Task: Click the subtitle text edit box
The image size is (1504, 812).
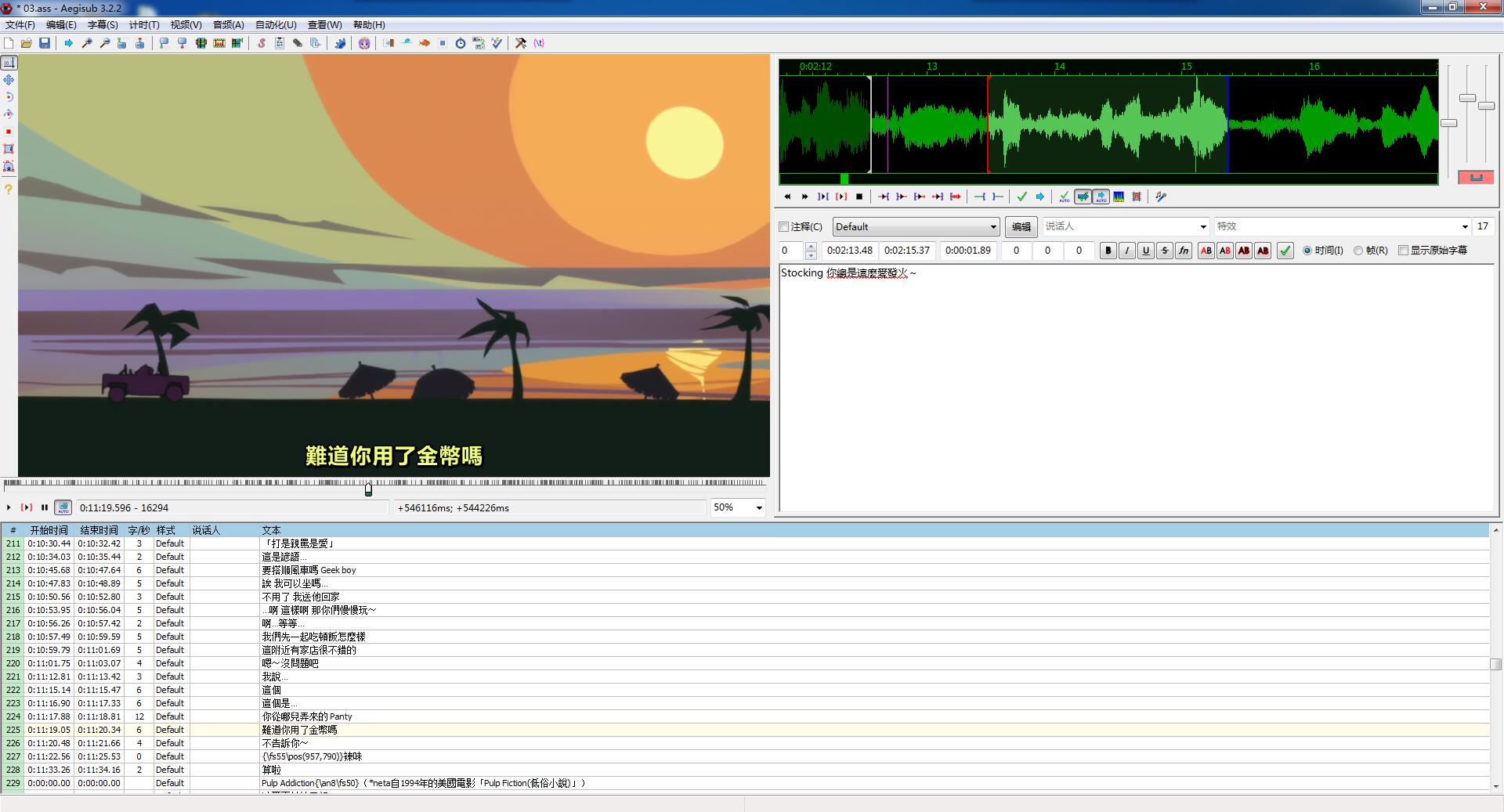Action: 1137,388
